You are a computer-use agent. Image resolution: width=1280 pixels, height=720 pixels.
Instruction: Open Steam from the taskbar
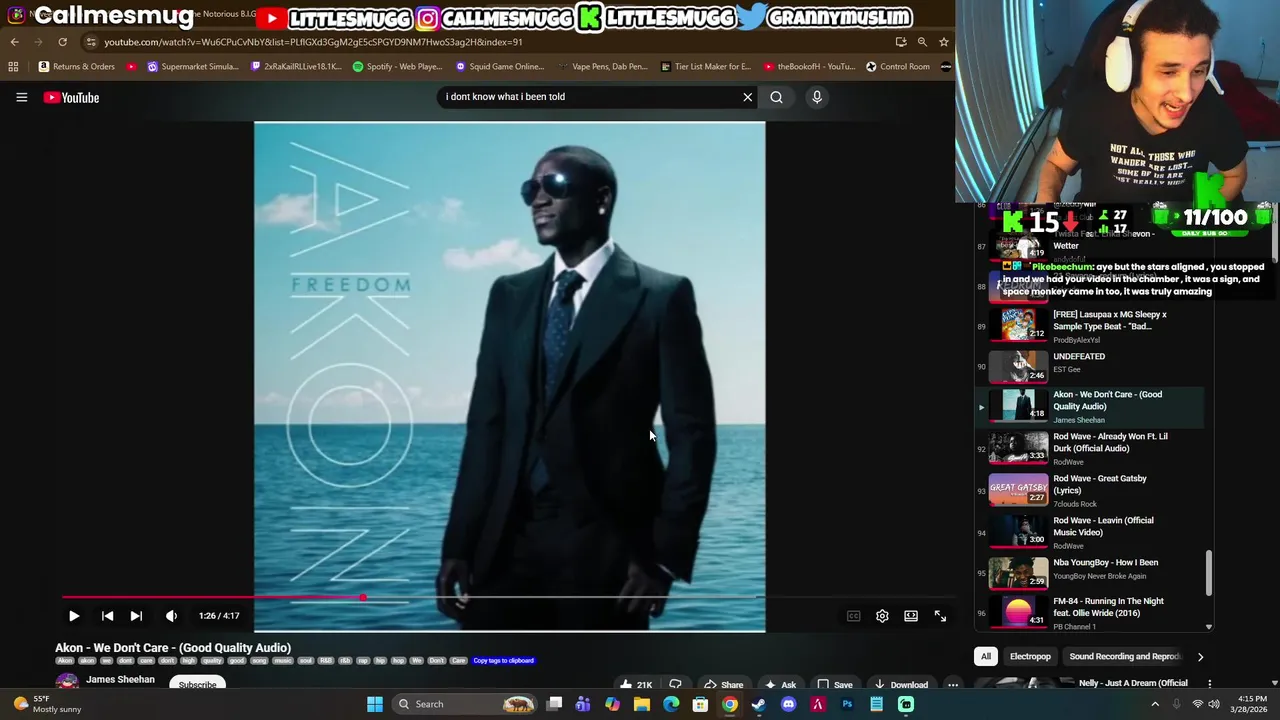pos(759,704)
